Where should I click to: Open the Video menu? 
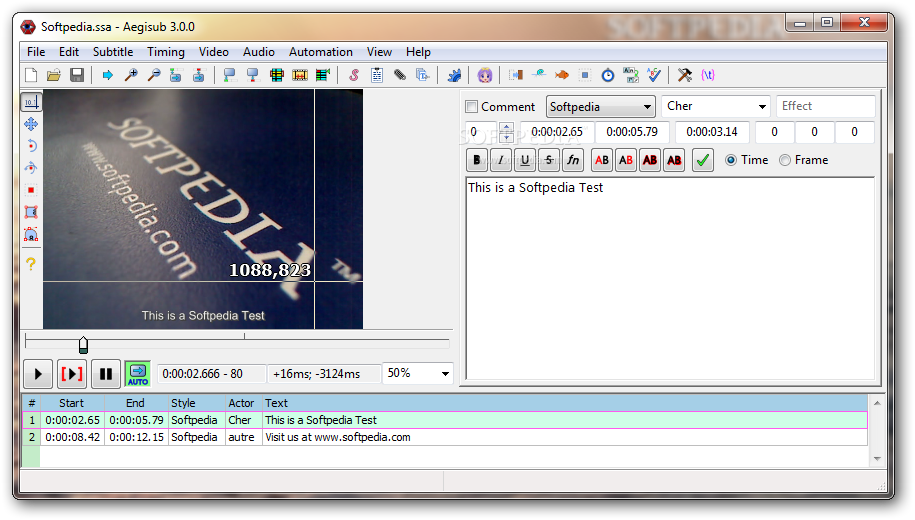pyautogui.click(x=214, y=52)
